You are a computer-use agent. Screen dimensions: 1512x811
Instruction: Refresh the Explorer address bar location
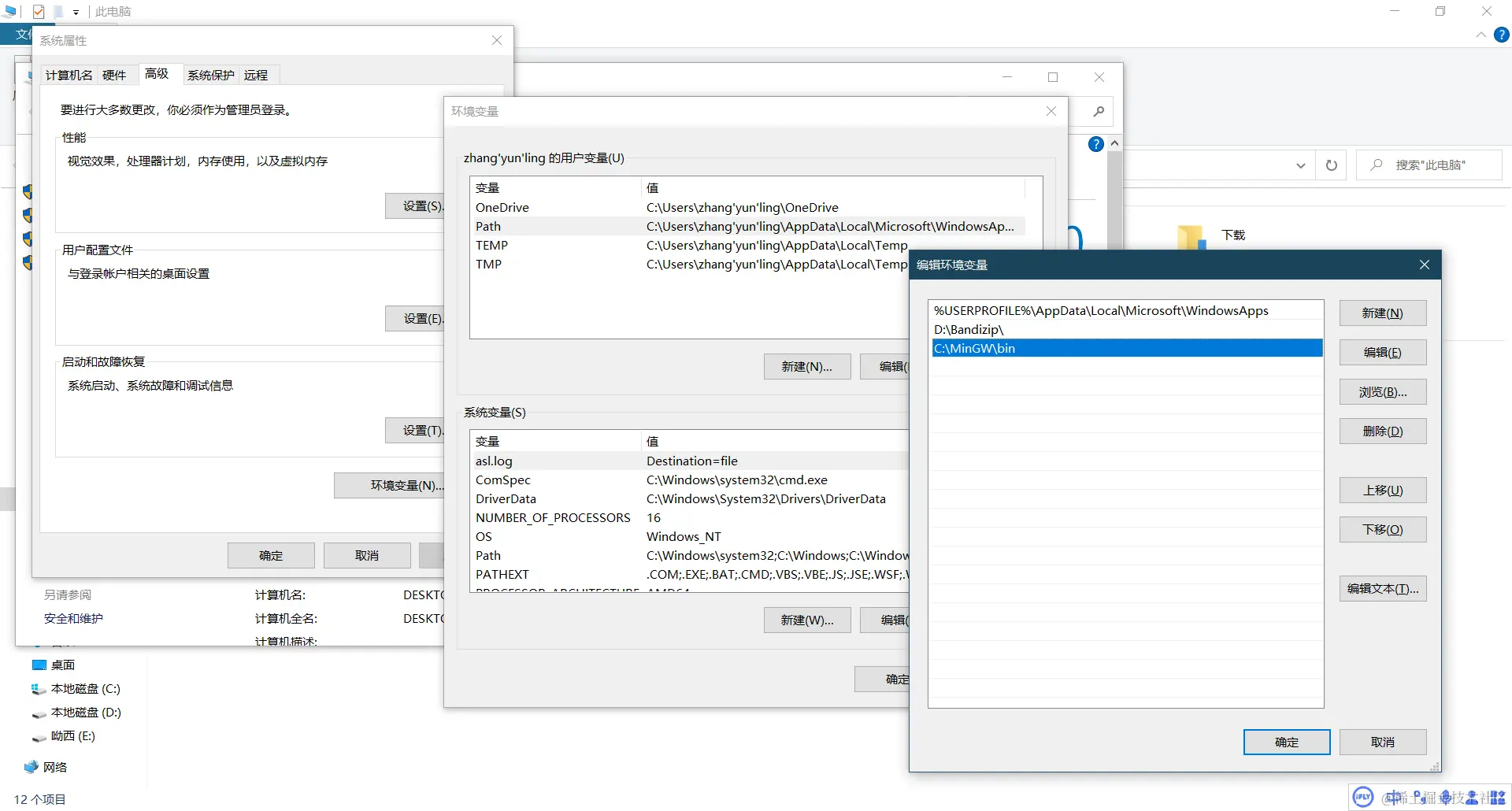(x=1331, y=165)
